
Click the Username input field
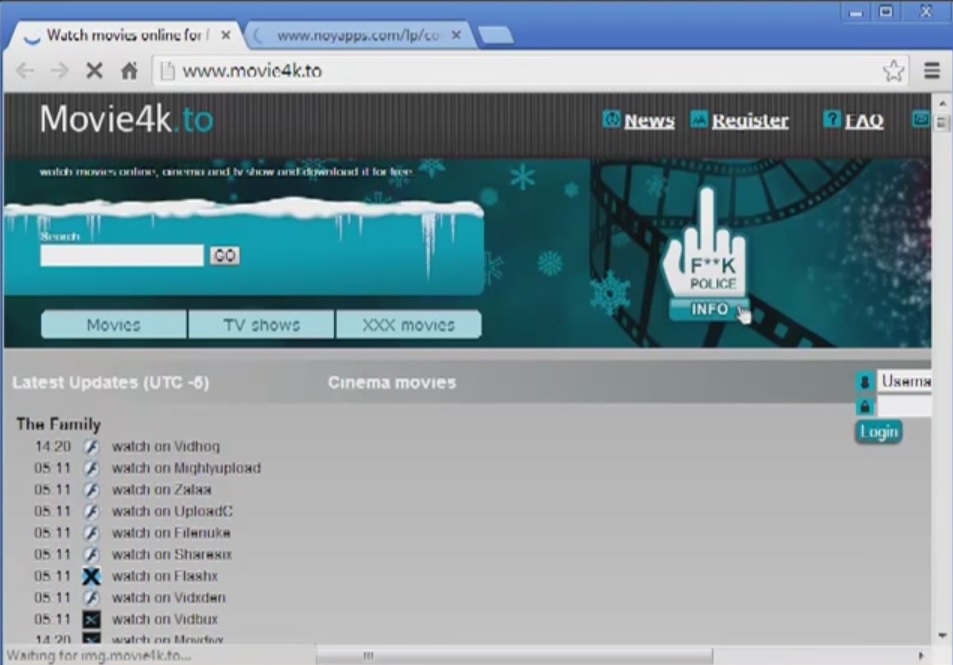click(x=904, y=381)
